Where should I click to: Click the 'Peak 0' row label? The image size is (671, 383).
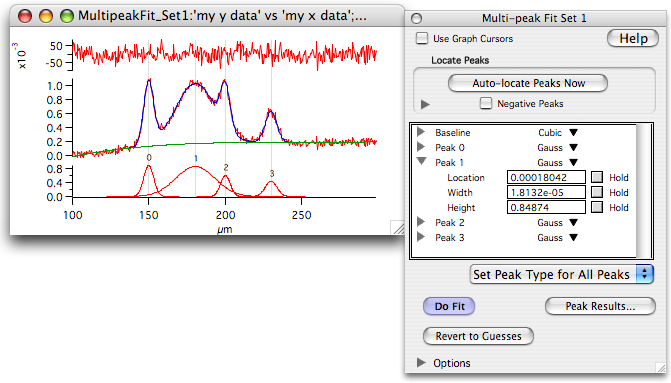pos(449,148)
